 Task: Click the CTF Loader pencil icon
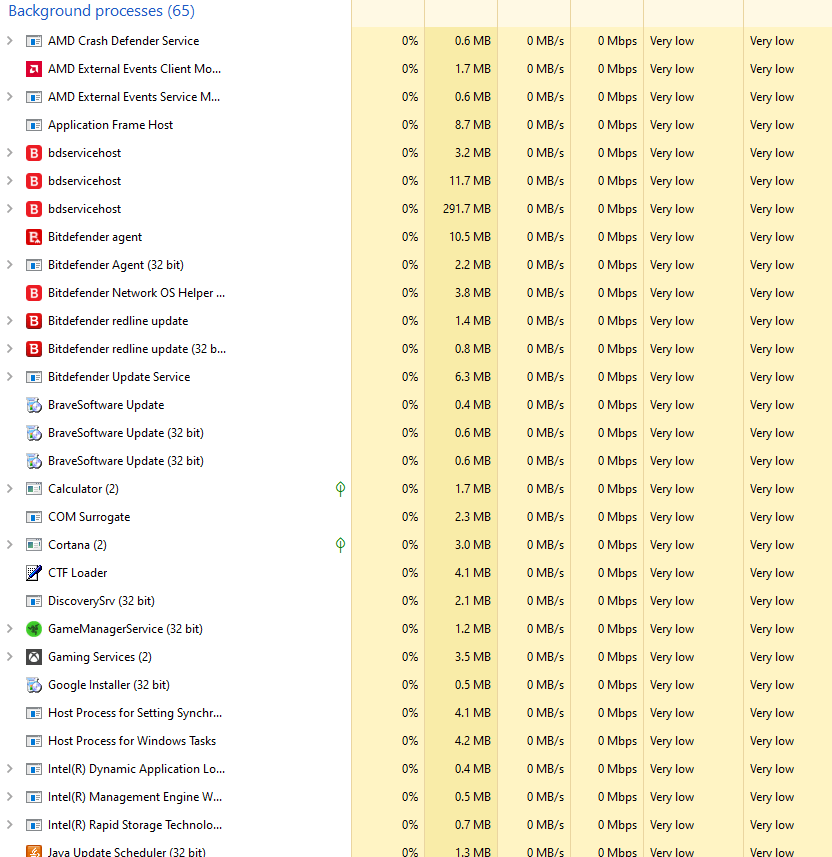coord(34,573)
